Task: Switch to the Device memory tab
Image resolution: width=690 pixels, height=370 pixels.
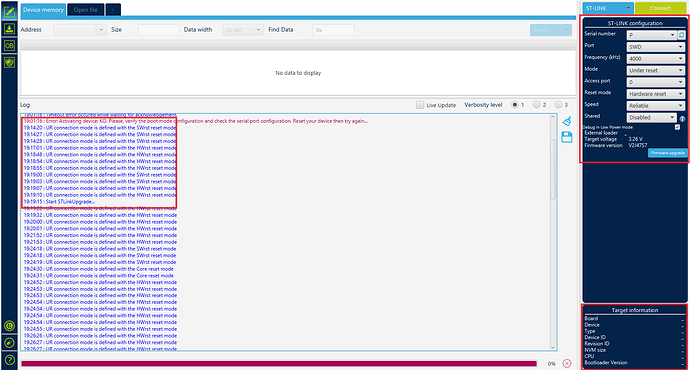Action: (43, 10)
